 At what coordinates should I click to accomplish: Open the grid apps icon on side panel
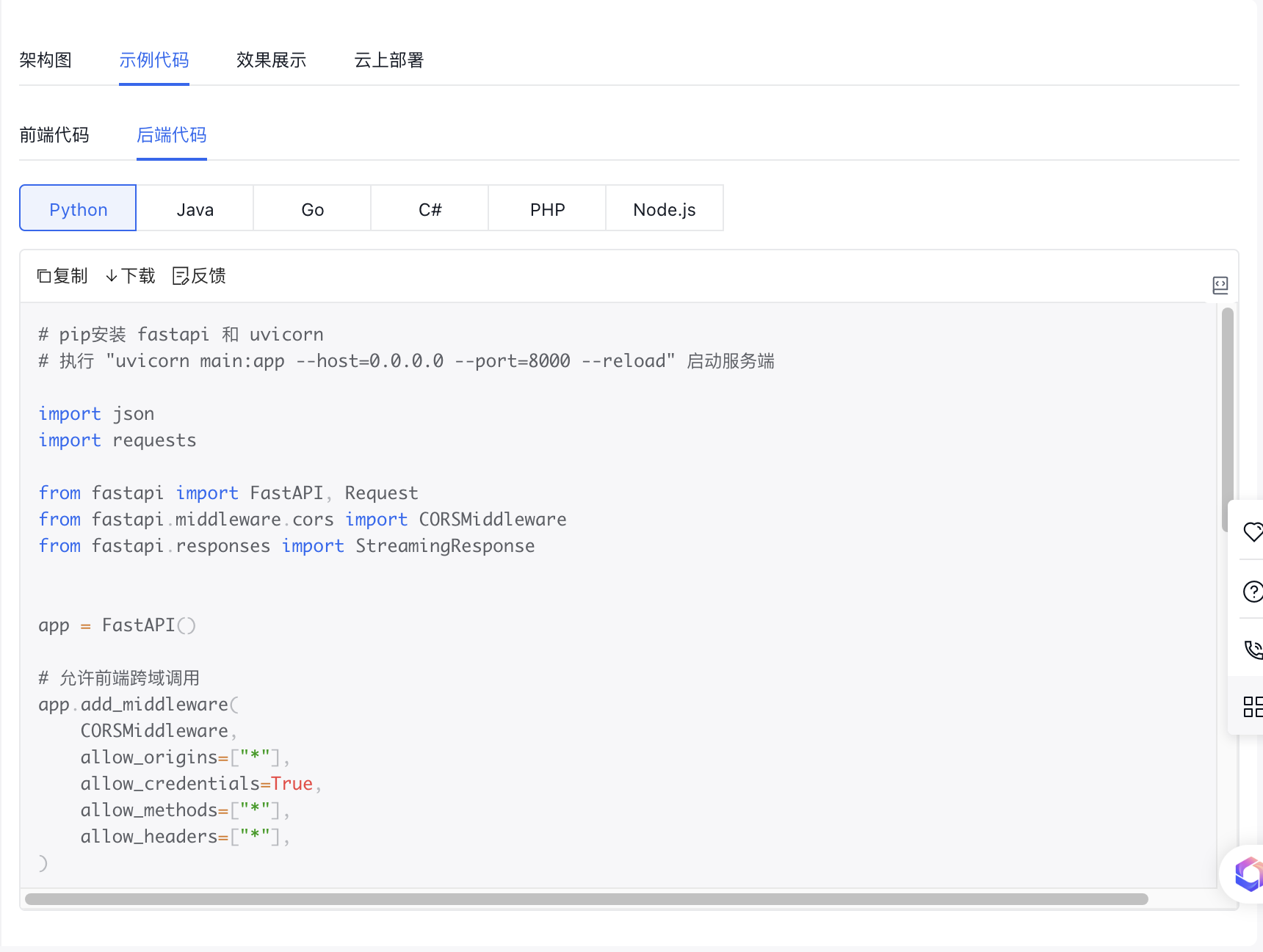click(x=1253, y=707)
